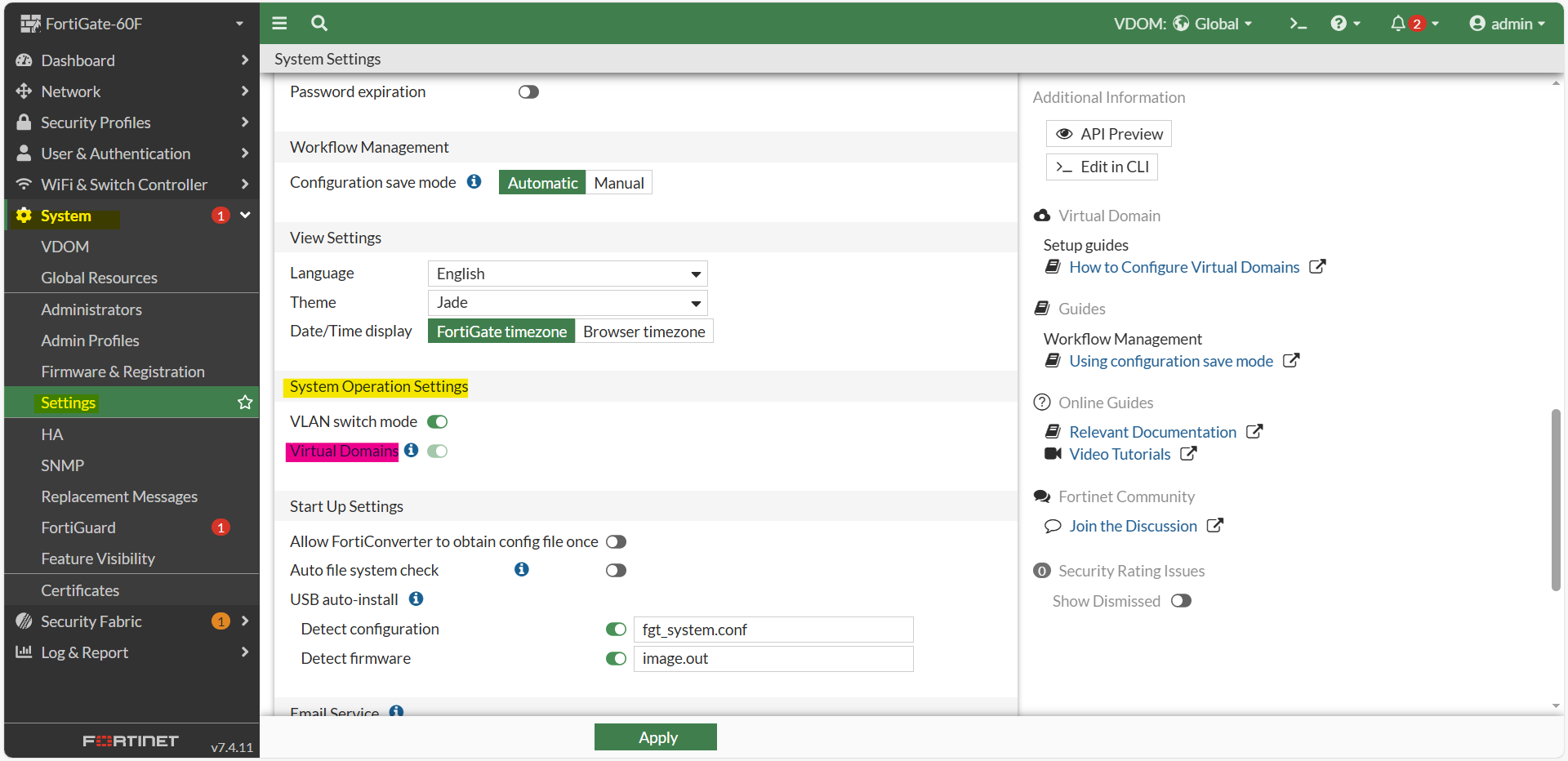The height and width of the screenshot is (761, 1568).
Task: Click the info icon beside Virtual Domains
Action: pyautogui.click(x=411, y=450)
